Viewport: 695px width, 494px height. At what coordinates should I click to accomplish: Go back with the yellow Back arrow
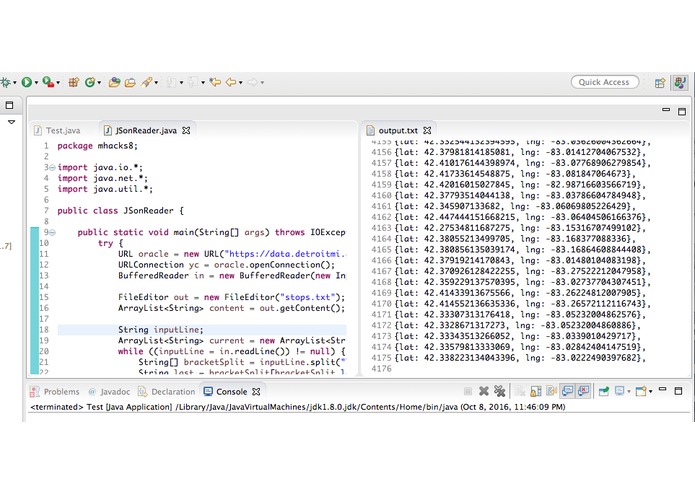pos(231,82)
